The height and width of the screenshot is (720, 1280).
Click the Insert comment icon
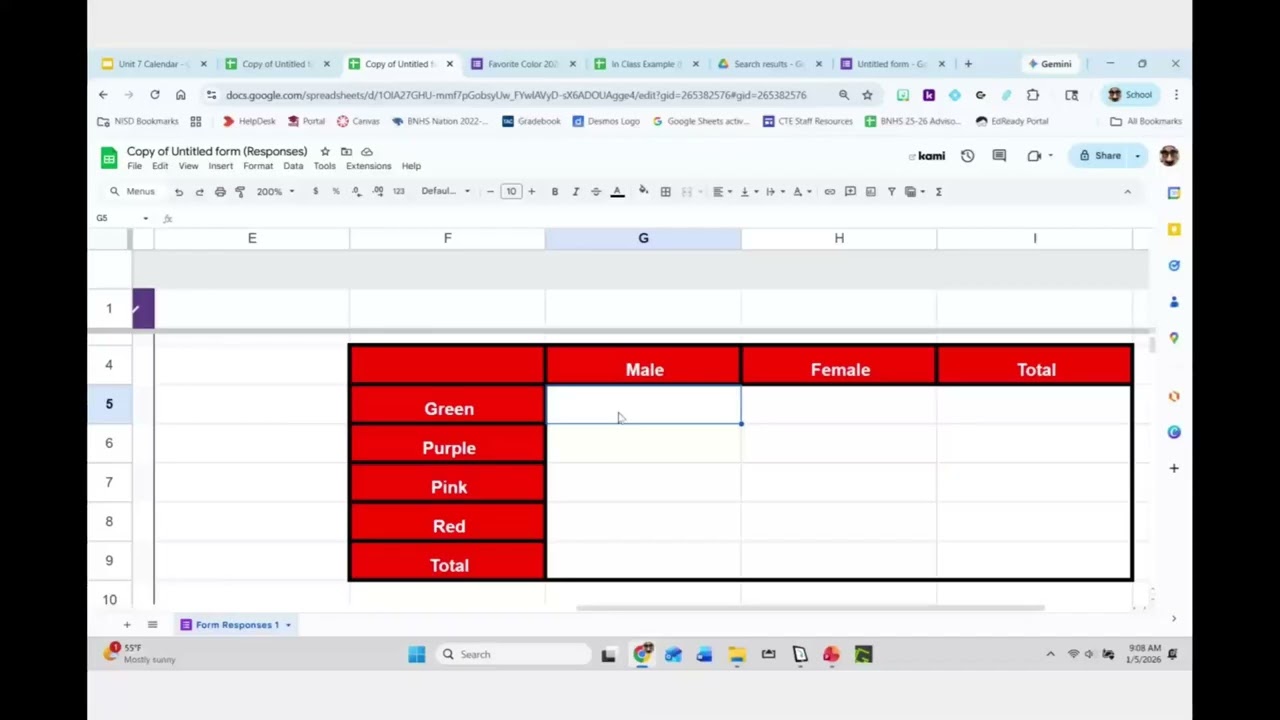850,191
